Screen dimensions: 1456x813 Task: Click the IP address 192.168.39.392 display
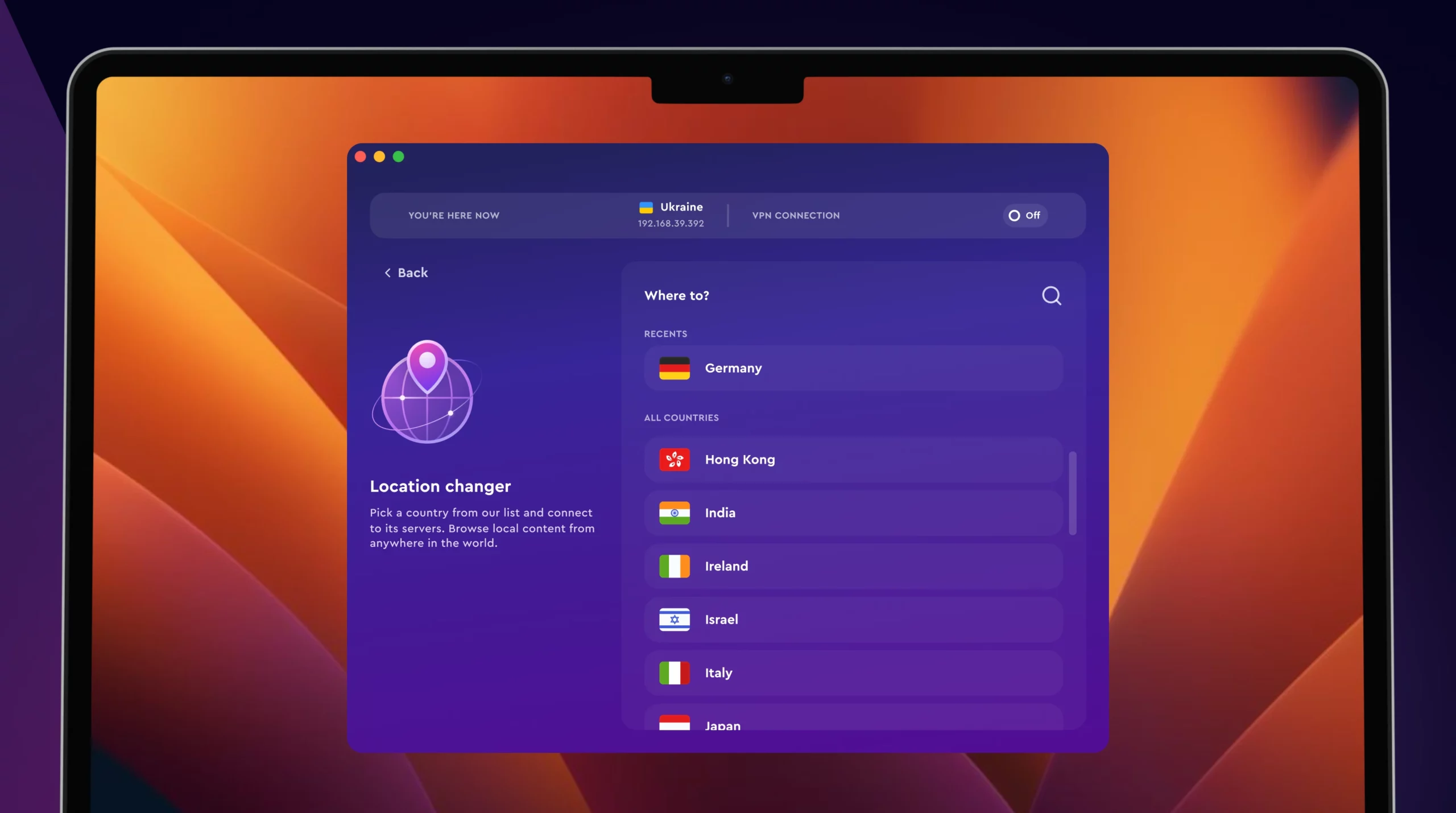(x=670, y=222)
